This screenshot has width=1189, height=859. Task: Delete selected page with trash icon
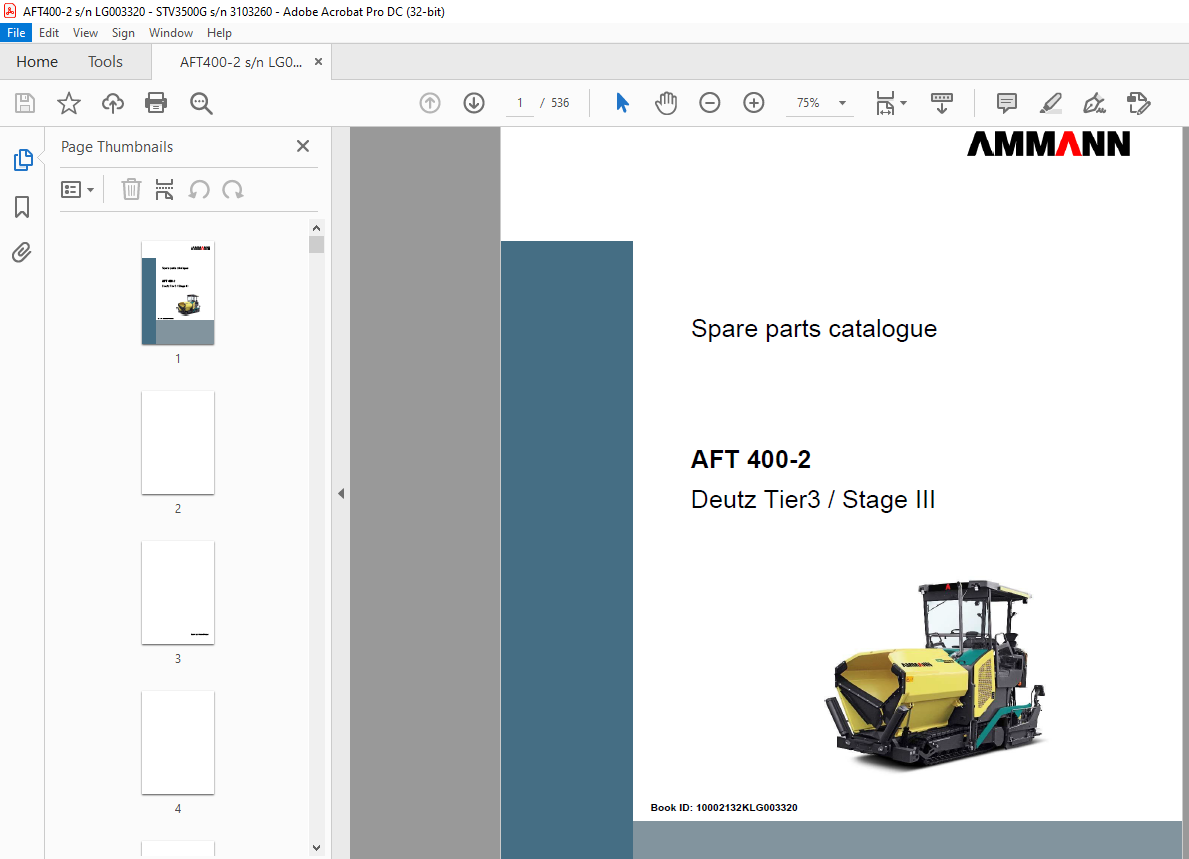pyautogui.click(x=131, y=190)
